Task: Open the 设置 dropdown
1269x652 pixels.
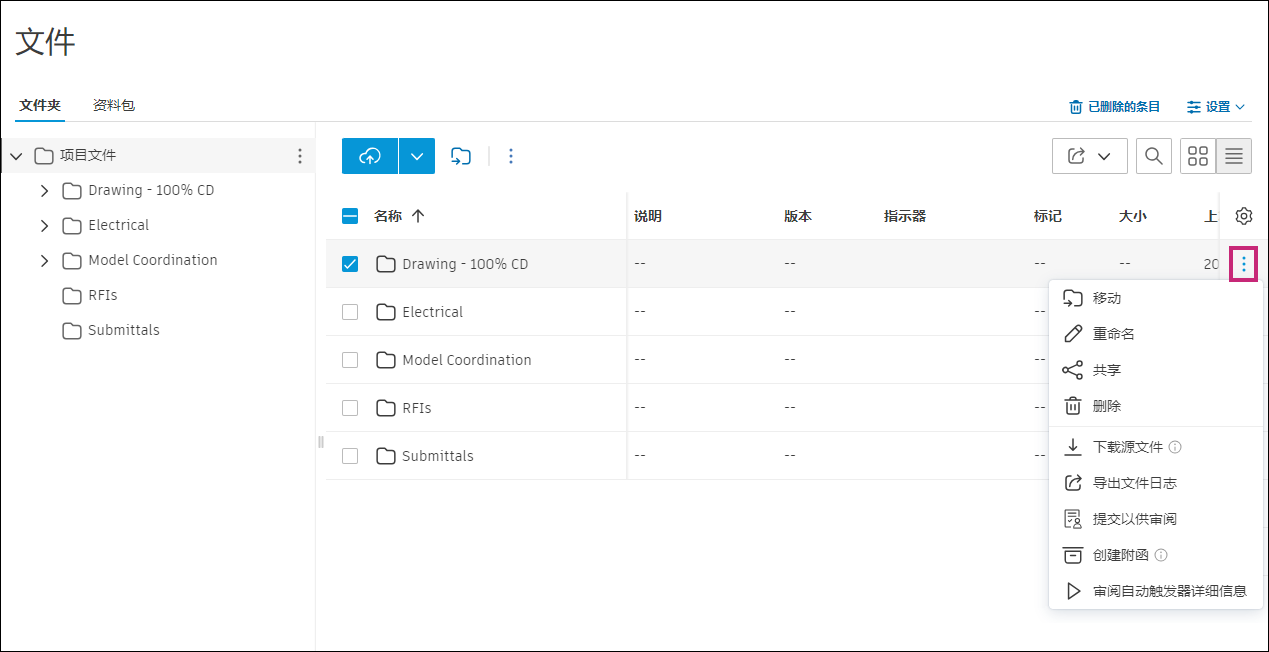Action: pyautogui.click(x=1216, y=107)
